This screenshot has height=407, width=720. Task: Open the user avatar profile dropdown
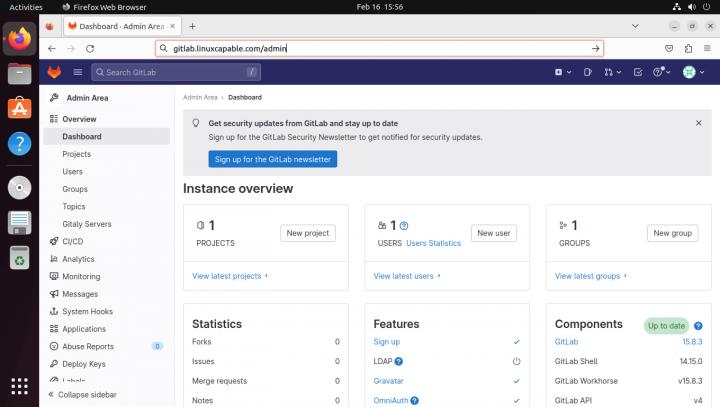coord(692,72)
